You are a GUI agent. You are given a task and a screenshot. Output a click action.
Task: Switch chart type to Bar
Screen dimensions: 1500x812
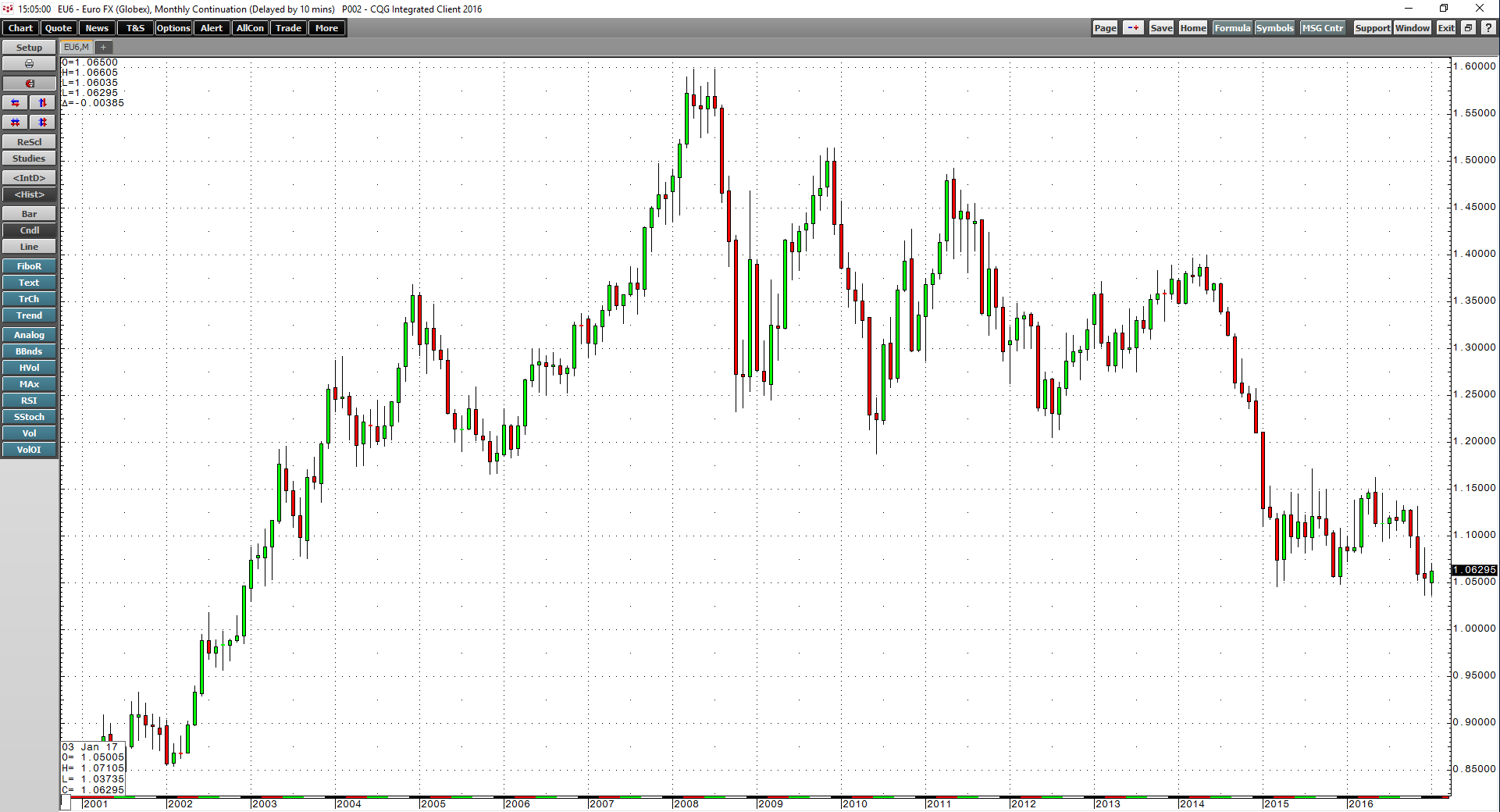coord(29,214)
